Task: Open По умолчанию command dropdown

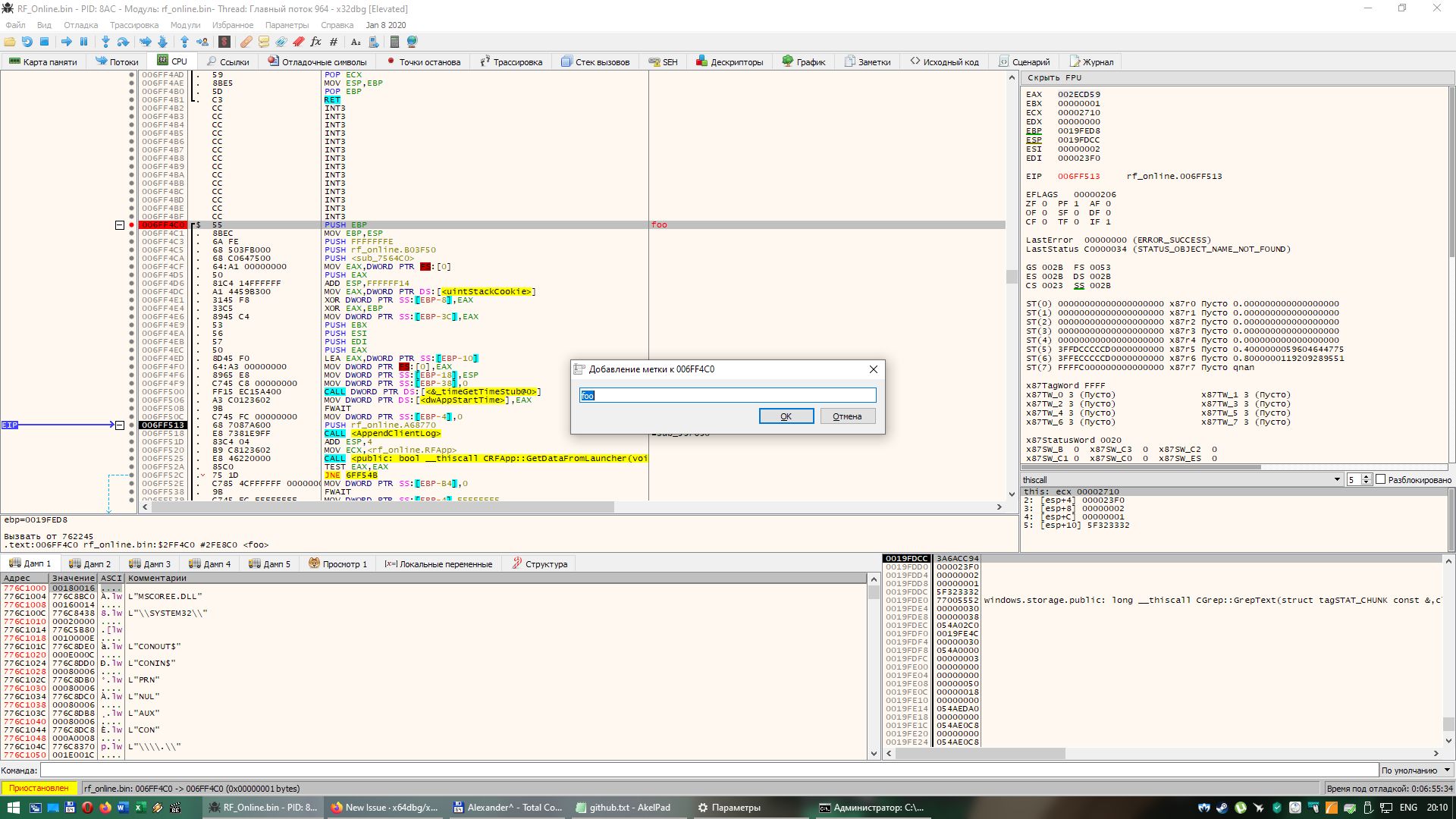Action: [x=1415, y=770]
